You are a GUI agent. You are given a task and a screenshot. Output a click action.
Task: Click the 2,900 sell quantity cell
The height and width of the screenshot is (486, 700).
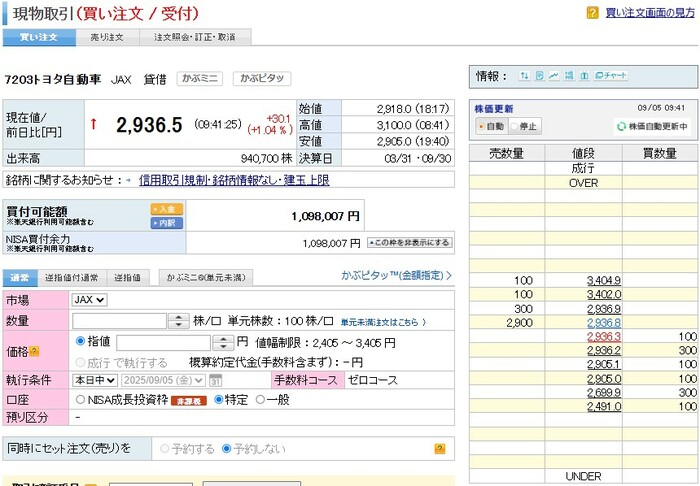tap(507, 323)
